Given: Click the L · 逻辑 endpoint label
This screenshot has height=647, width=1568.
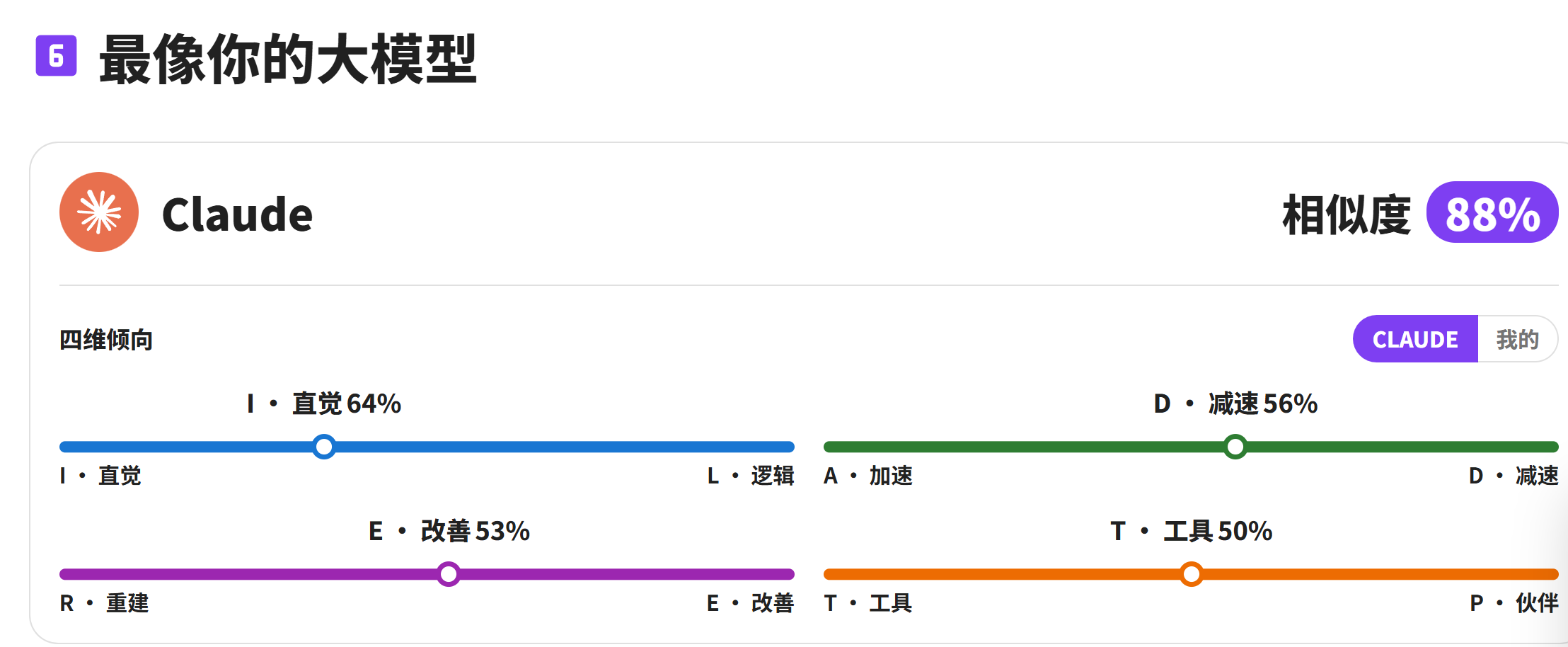Looking at the screenshot, I should point(751,476).
